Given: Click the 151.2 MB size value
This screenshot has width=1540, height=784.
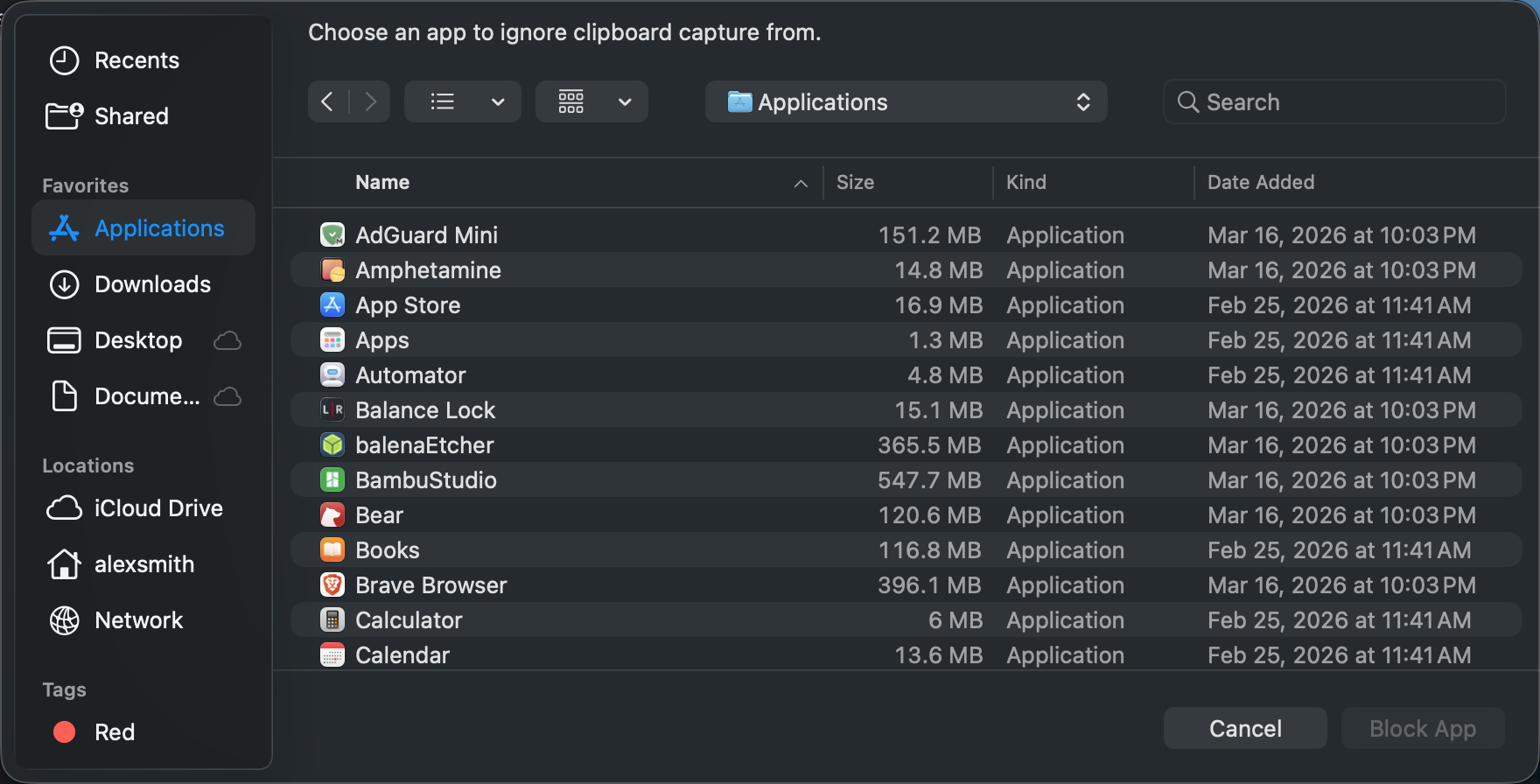Looking at the screenshot, I should (929, 234).
